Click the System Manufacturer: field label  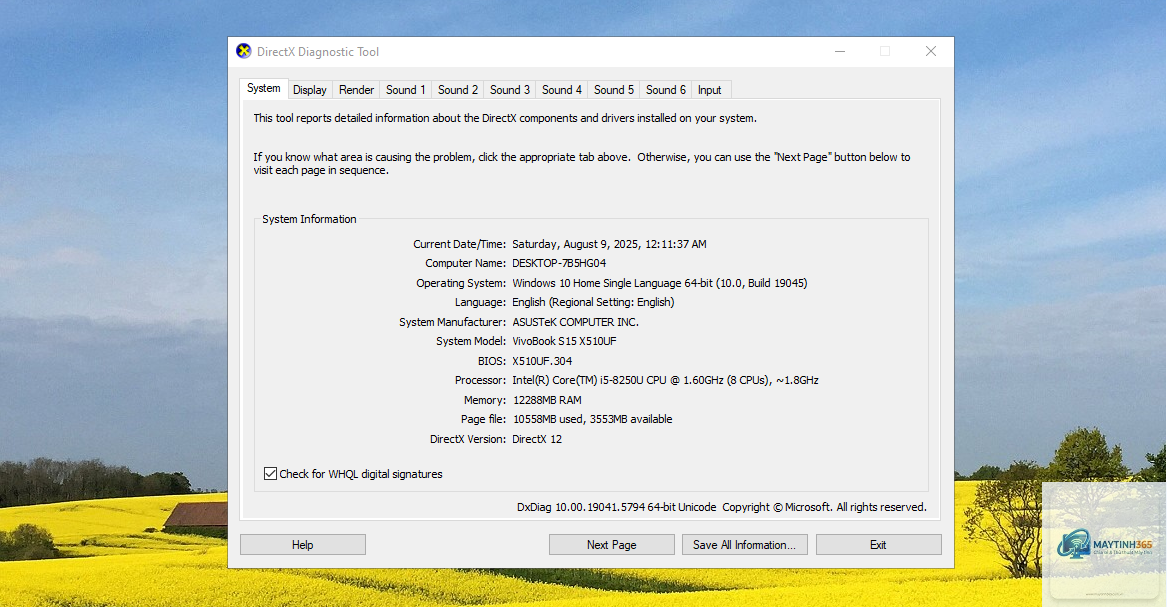tap(453, 322)
